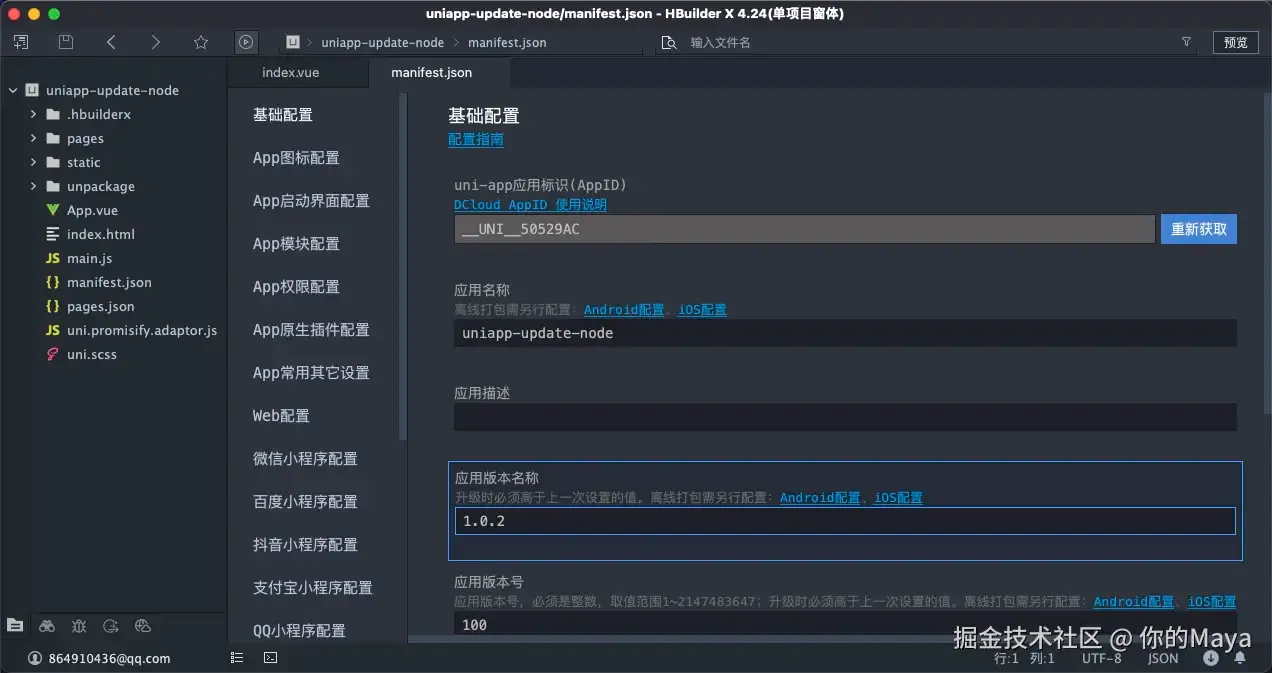
Task: Go forward with the right arrow
Action: pyautogui.click(x=155, y=42)
